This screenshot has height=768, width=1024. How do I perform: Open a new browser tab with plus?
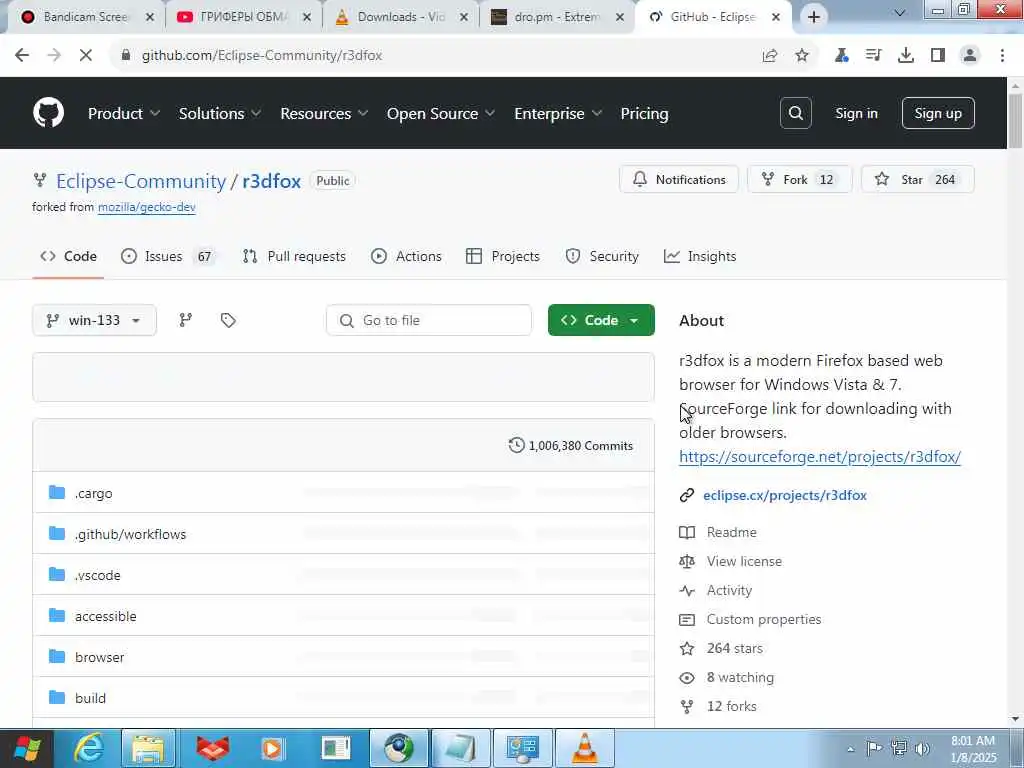pos(814,17)
